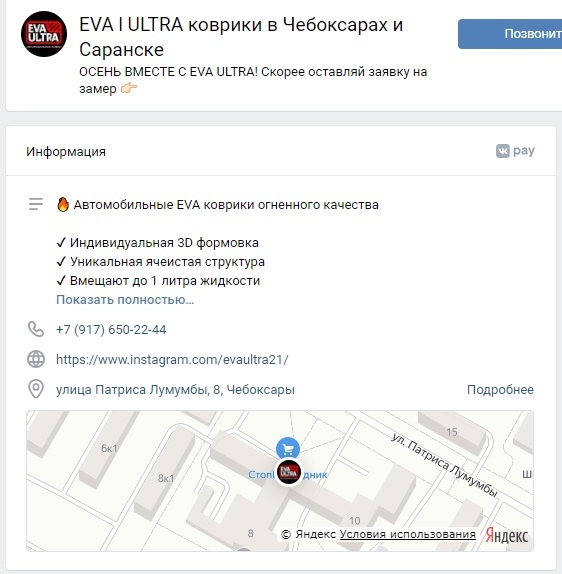
Task: Click the VK Pay icon
Action: (x=515, y=151)
